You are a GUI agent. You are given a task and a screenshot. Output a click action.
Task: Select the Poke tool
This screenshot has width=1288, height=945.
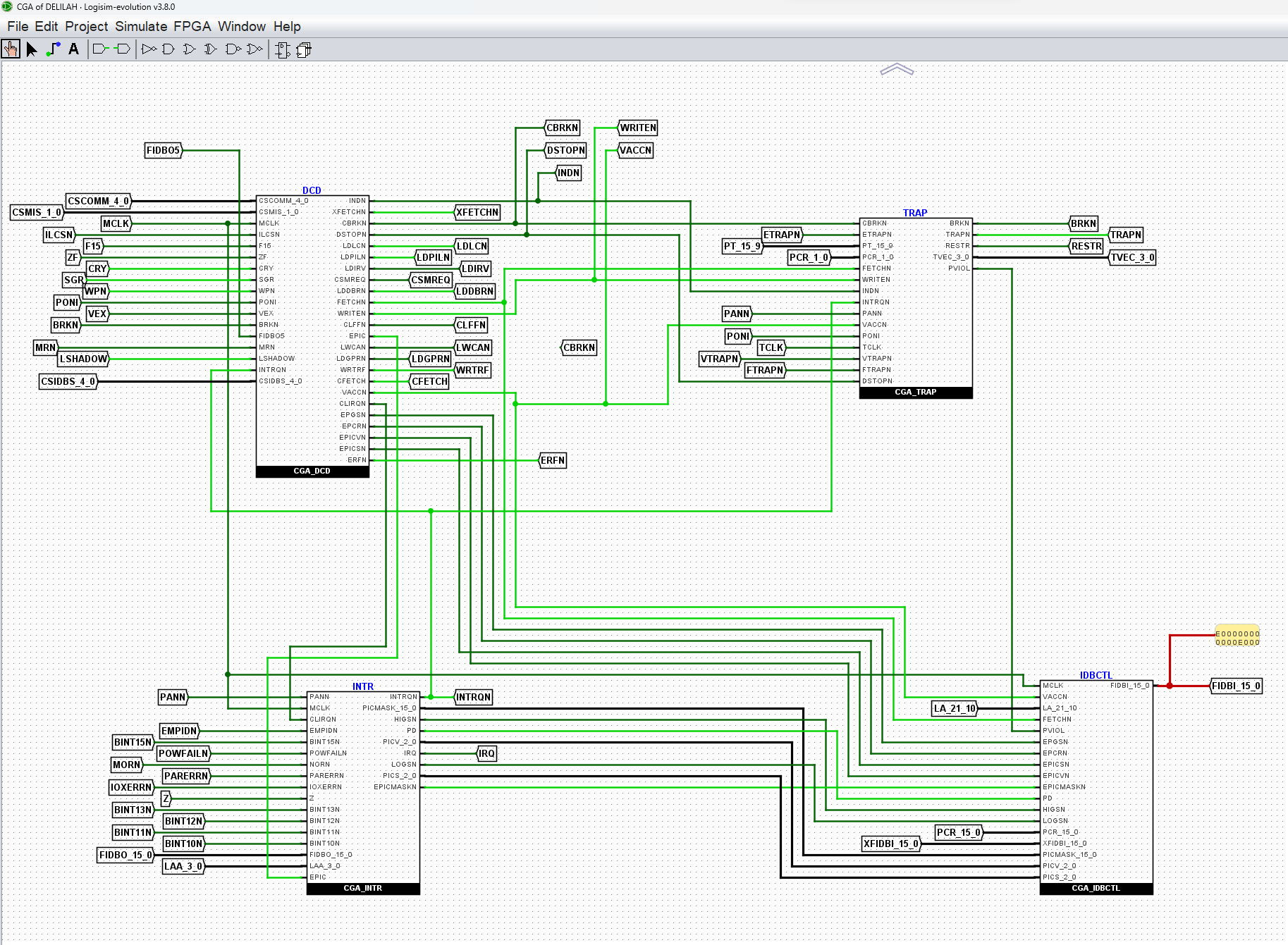pos(11,49)
